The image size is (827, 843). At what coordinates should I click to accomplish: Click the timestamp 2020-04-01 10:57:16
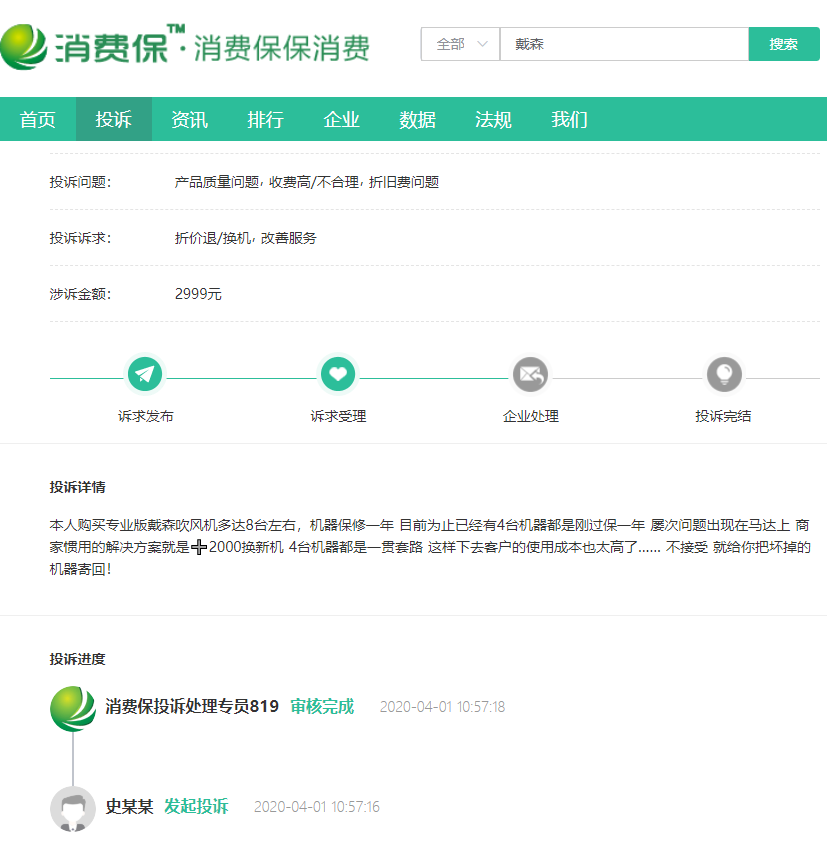[317, 807]
